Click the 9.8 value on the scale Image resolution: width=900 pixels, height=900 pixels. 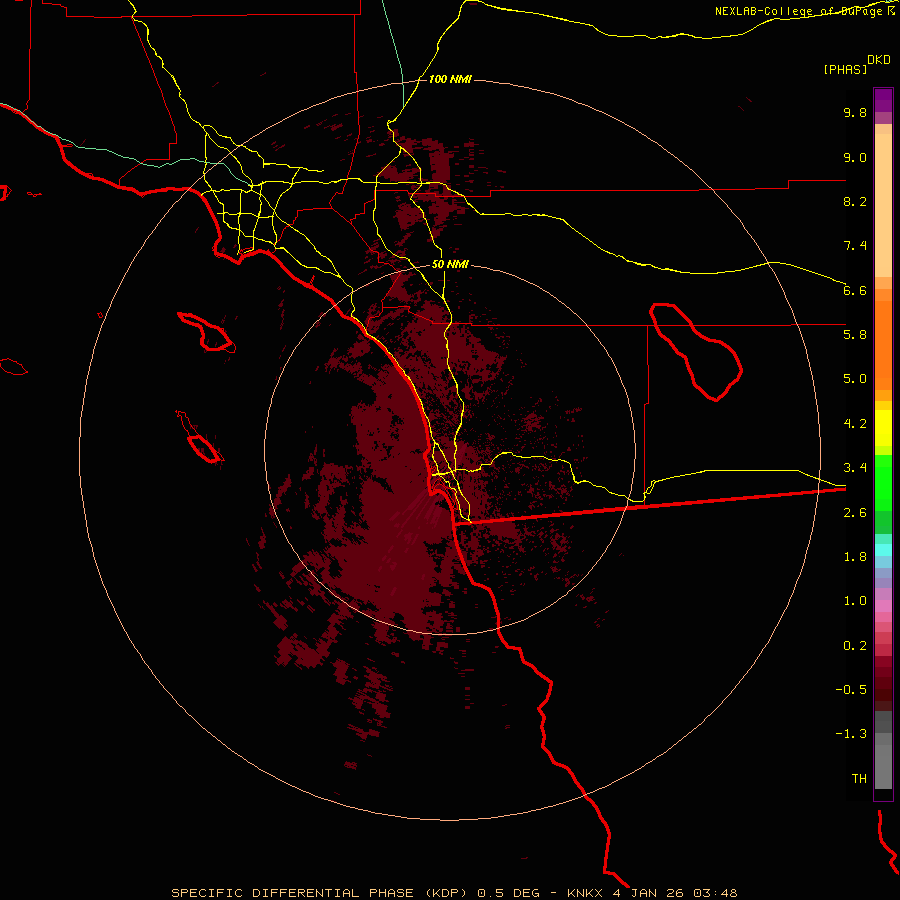[x=855, y=112]
